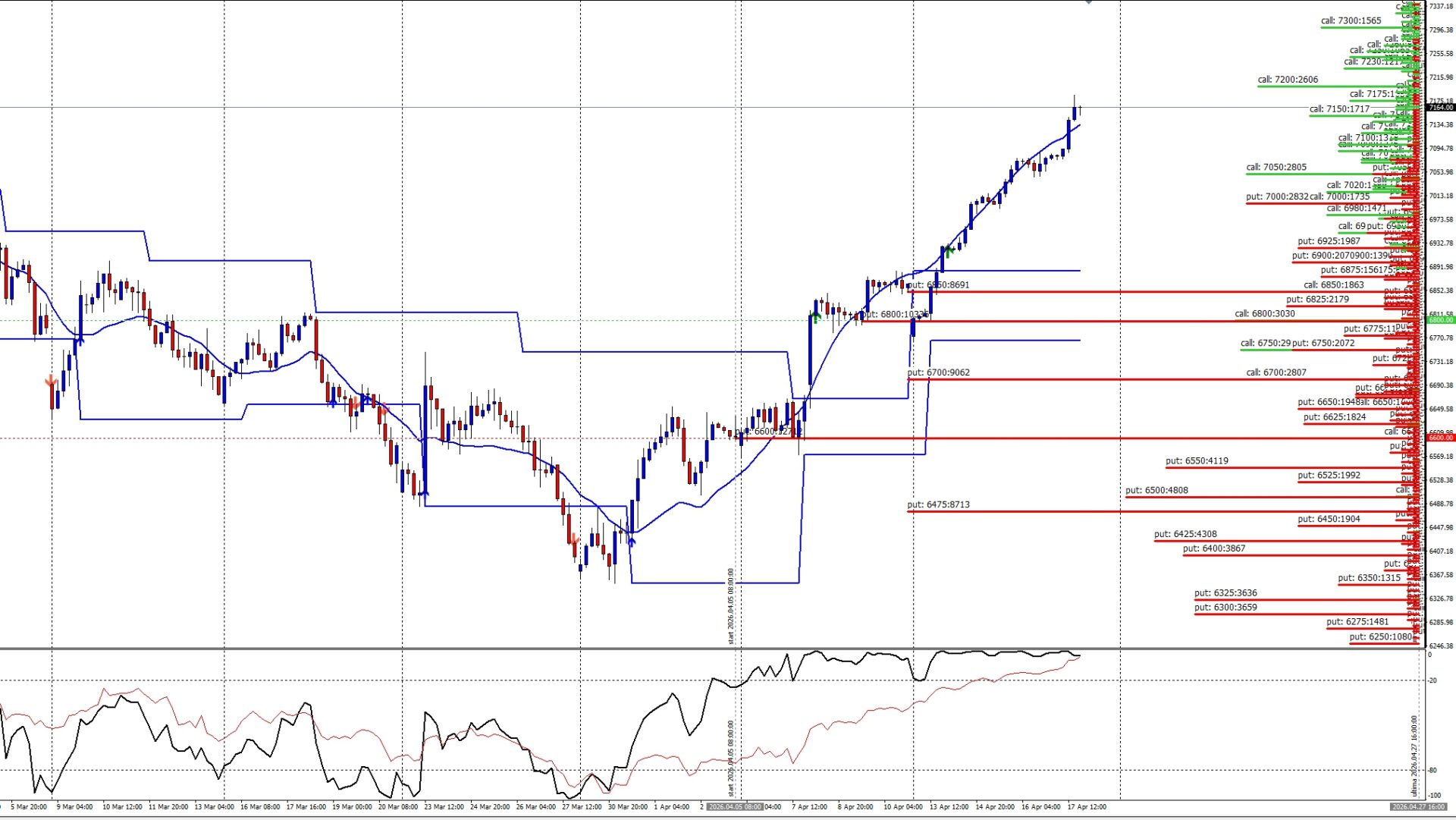The height and width of the screenshot is (820, 1456).
Task: Click the start 2026.04.05 vertical line label
Action: pyautogui.click(x=731, y=605)
